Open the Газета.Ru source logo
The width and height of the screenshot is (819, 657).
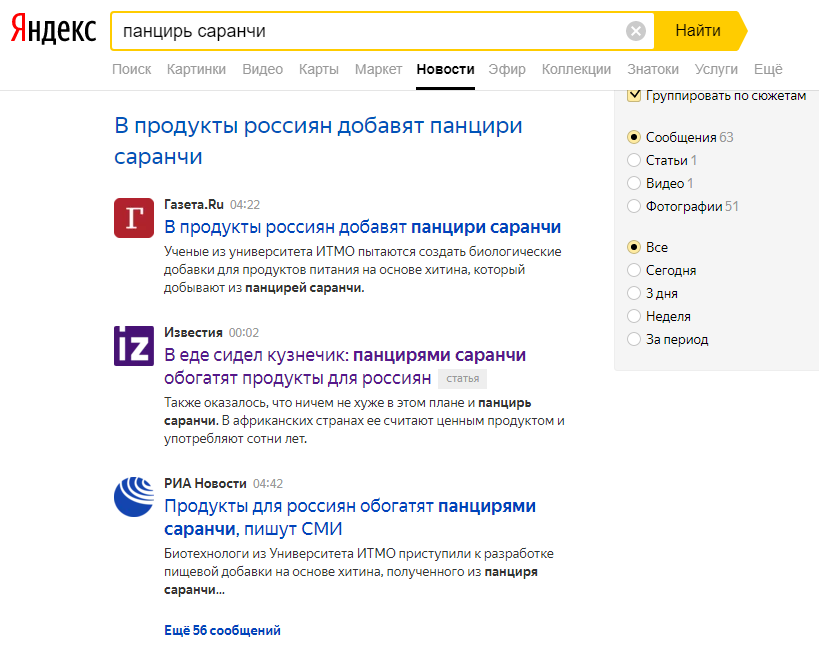(134, 218)
